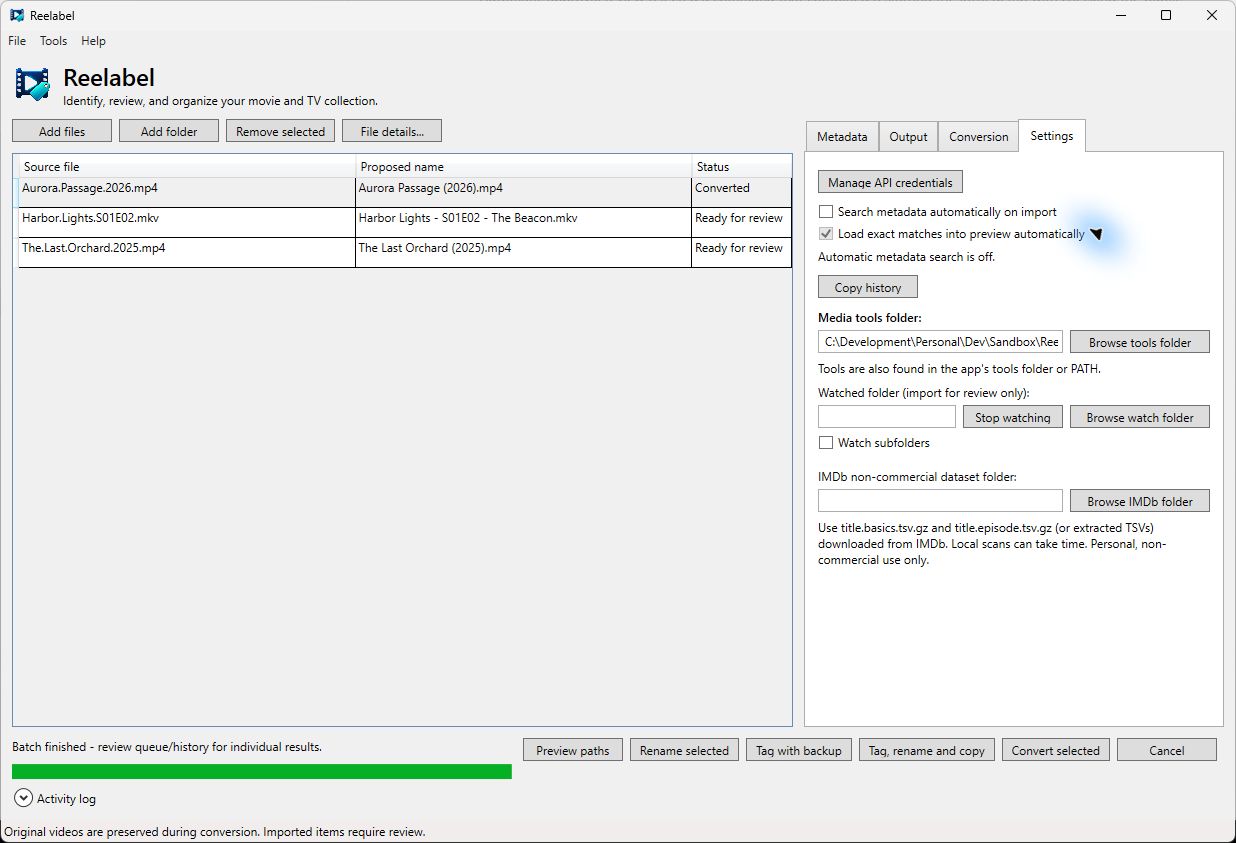1236x843 pixels.
Task: Click the Convert selected button
Action: pos(1056,750)
